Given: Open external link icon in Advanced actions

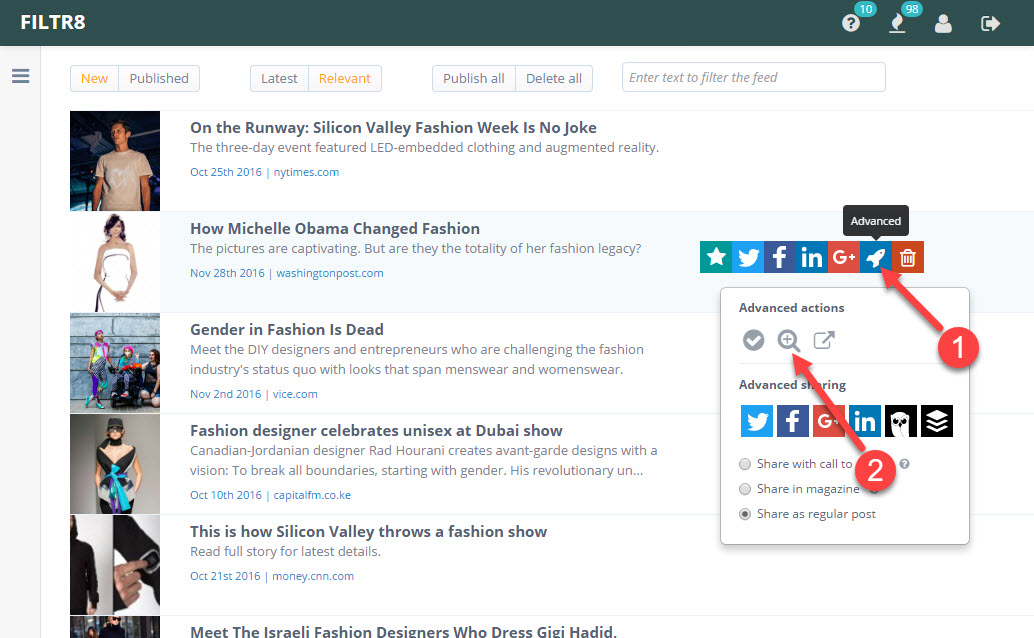Looking at the screenshot, I should point(824,340).
